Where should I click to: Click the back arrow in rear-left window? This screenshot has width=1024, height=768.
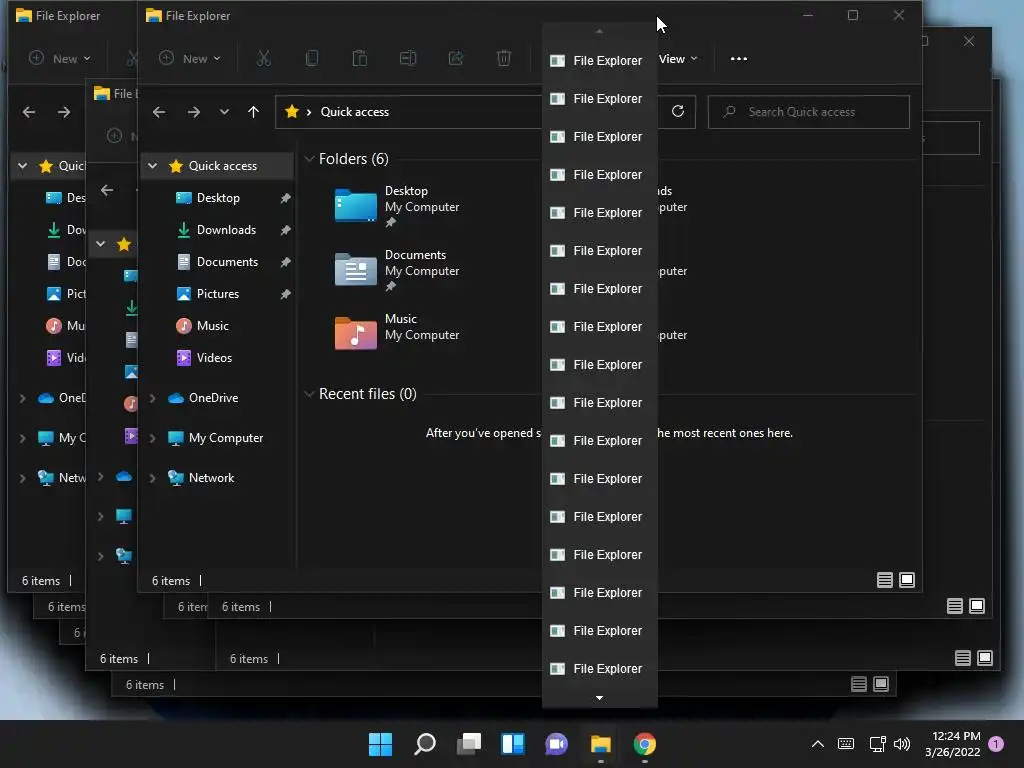(29, 112)
